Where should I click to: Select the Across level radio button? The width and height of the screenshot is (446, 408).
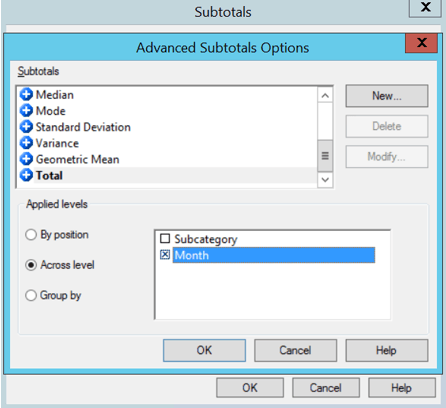pyautogui.click(x=31, y=265)
